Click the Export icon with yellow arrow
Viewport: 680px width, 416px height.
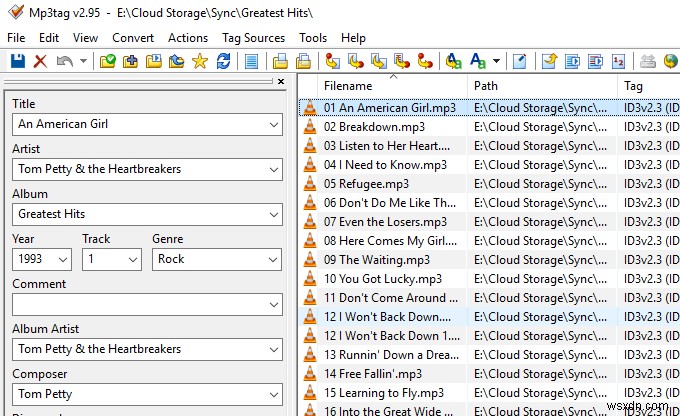(x=549, y=61)
